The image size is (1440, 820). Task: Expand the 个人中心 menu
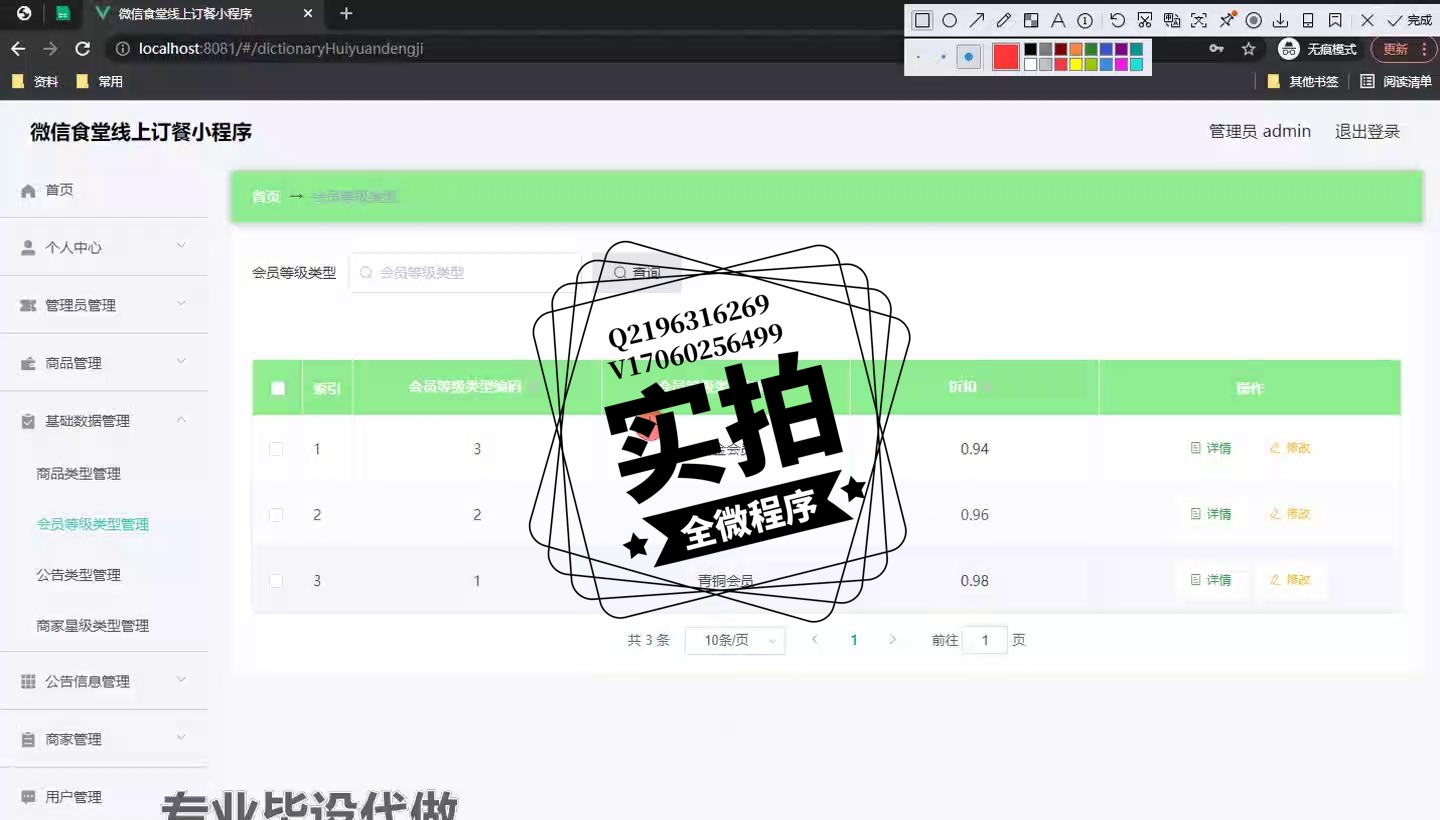(x=104, y=247)
